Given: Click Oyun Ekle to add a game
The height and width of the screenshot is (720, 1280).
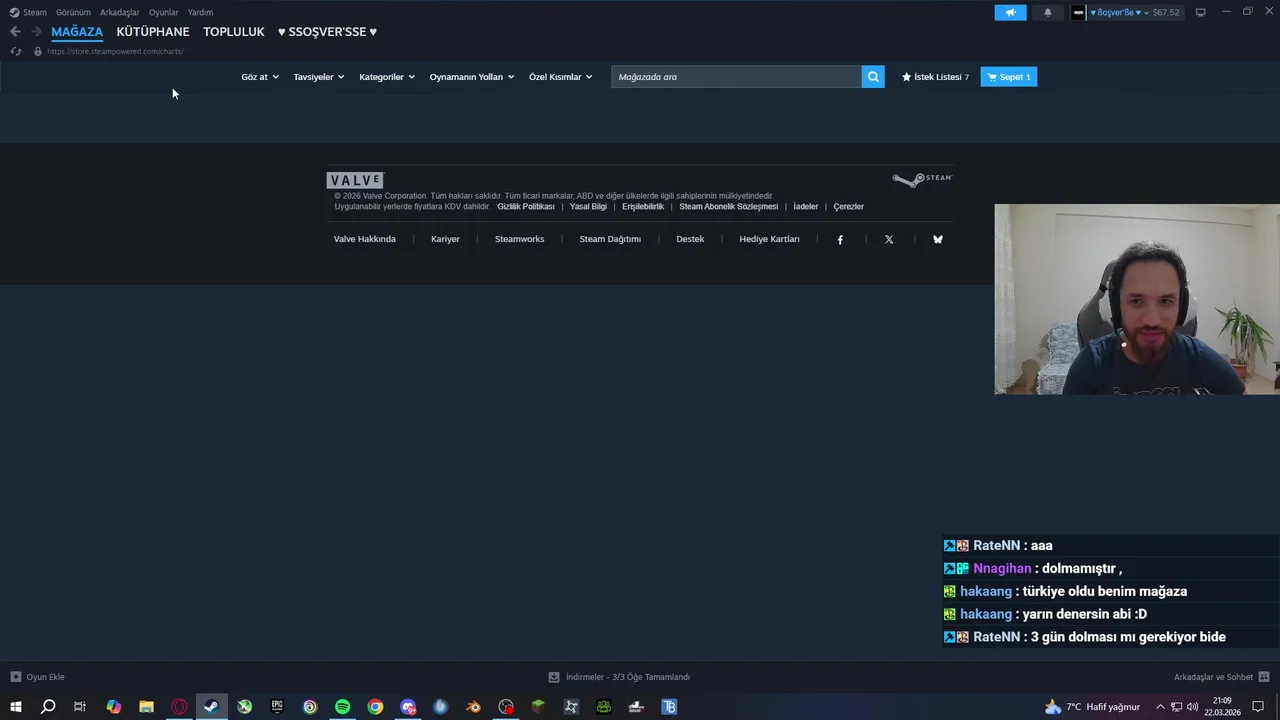Looking at the screenshot, I should (38, 677).
